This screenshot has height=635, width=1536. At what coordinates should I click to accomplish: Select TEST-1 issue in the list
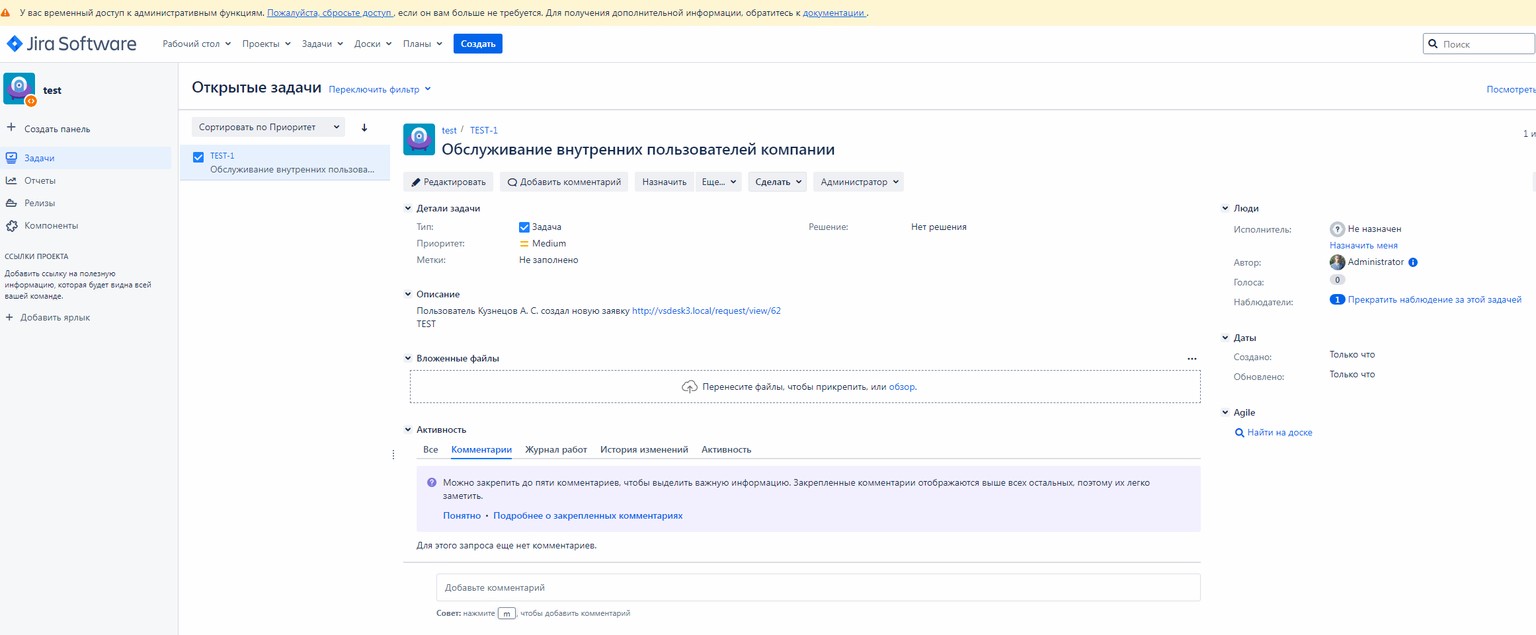pos(285,163)
